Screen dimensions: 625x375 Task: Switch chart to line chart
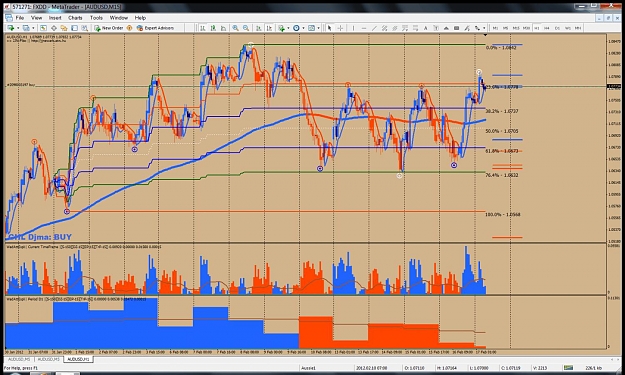coord(223,28)
